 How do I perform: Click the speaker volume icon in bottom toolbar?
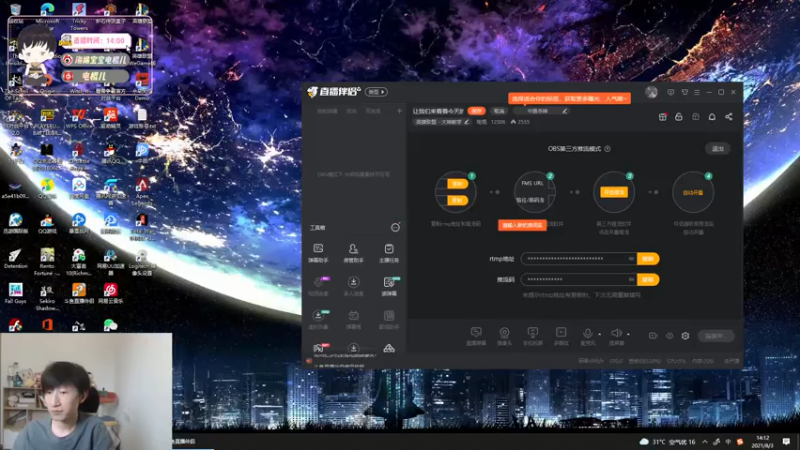pyautogui.click(x=616, y=333)
